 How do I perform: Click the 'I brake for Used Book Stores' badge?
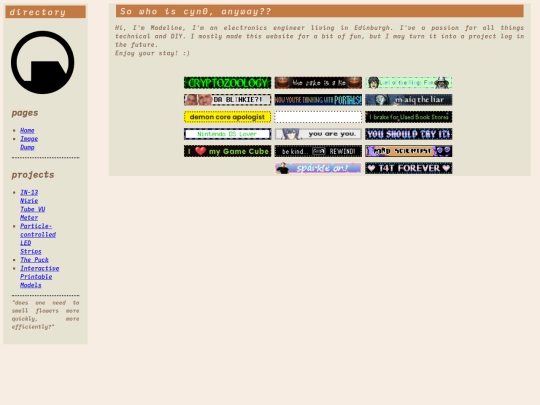[409, 117]
